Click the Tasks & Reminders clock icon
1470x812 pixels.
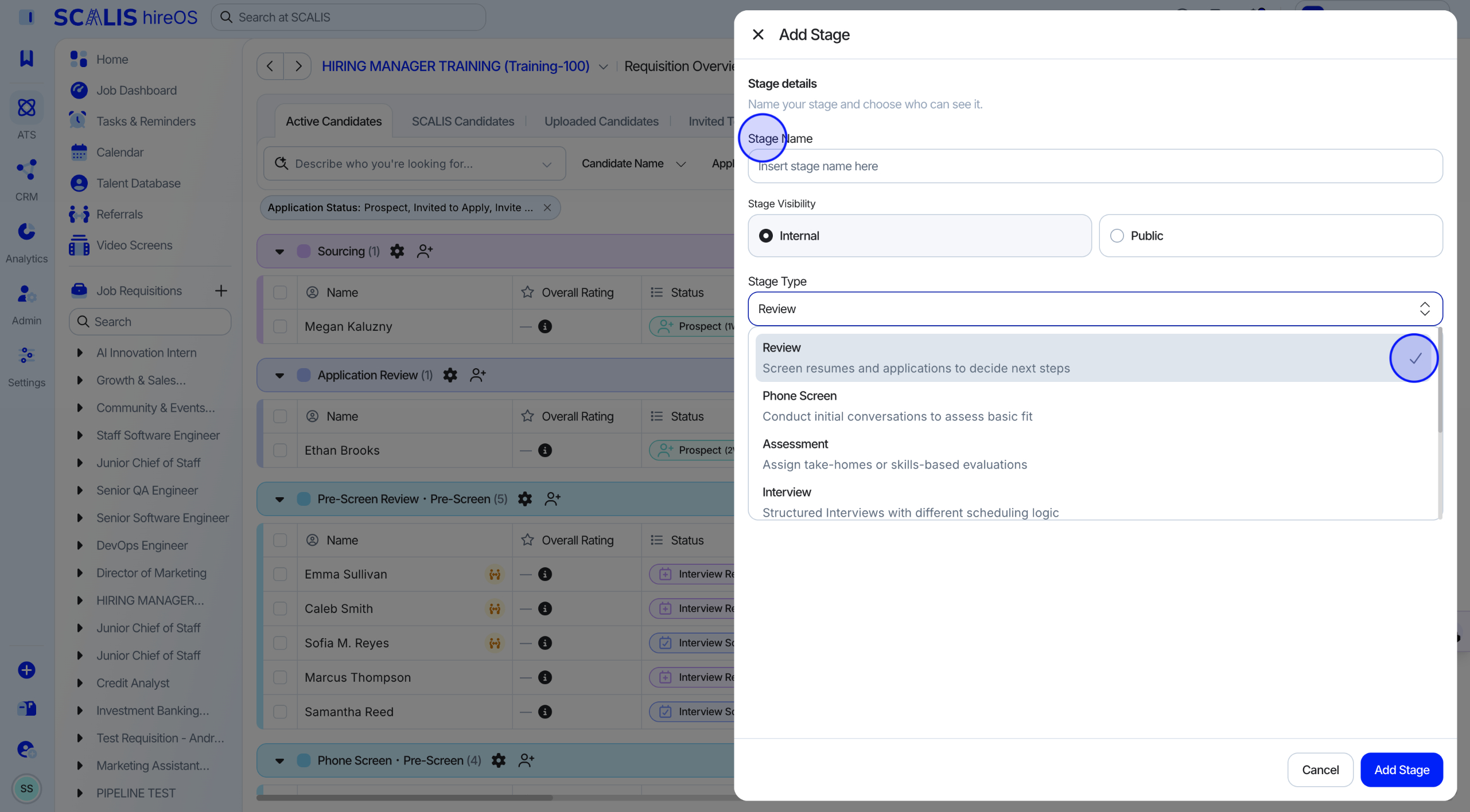click(x=79, y=121)
